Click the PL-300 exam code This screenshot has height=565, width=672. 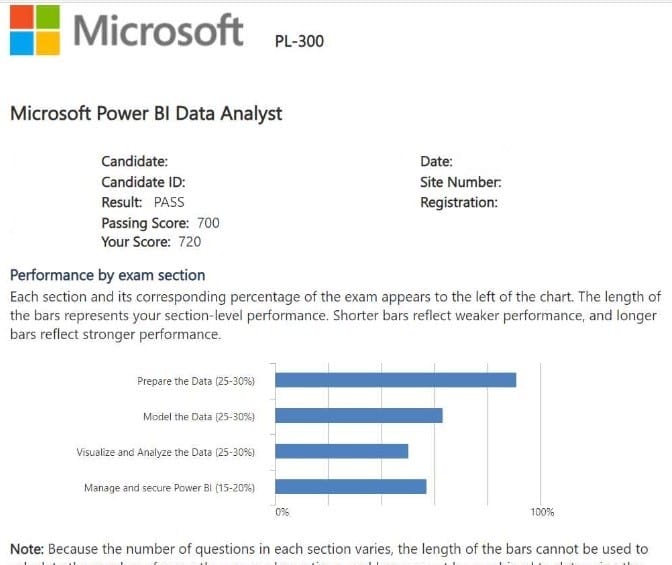point(299,42)
